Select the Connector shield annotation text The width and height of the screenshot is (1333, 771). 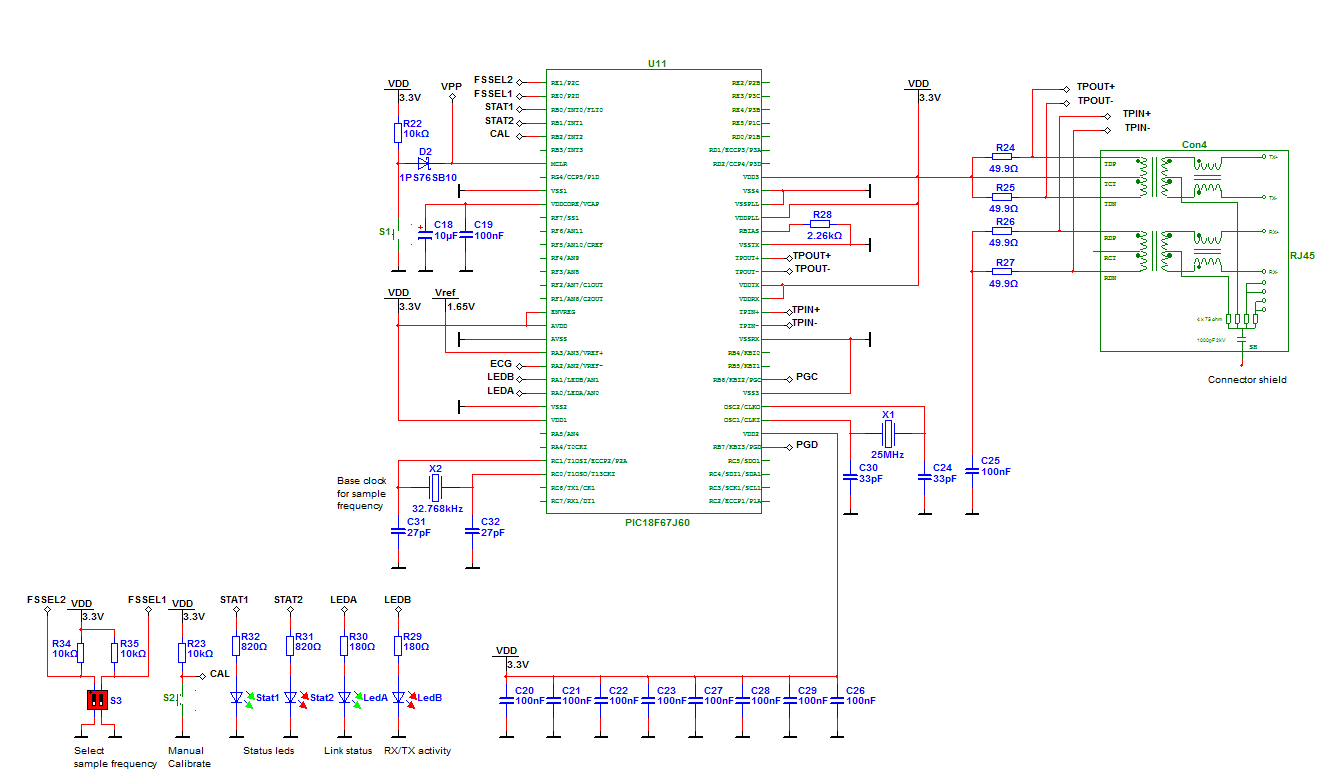click(x=1247, y=379)
